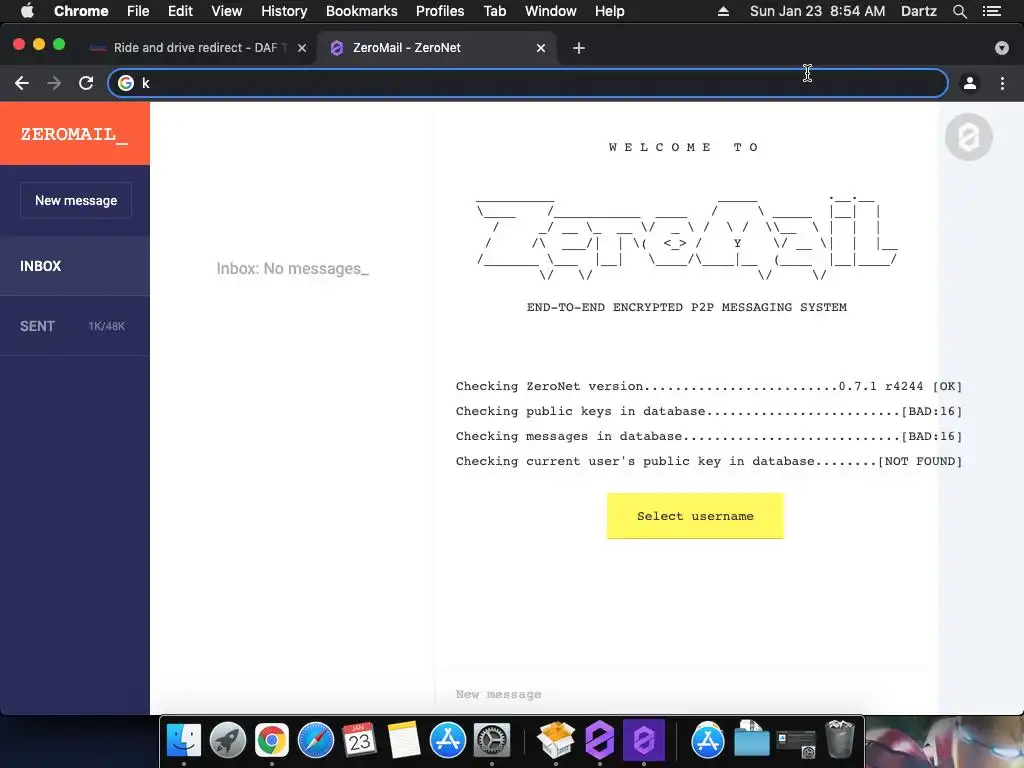Select the INBOX folder
The height and width of the screenshot is (768, 1024).
pyautogui.click(x=74, y=266)
